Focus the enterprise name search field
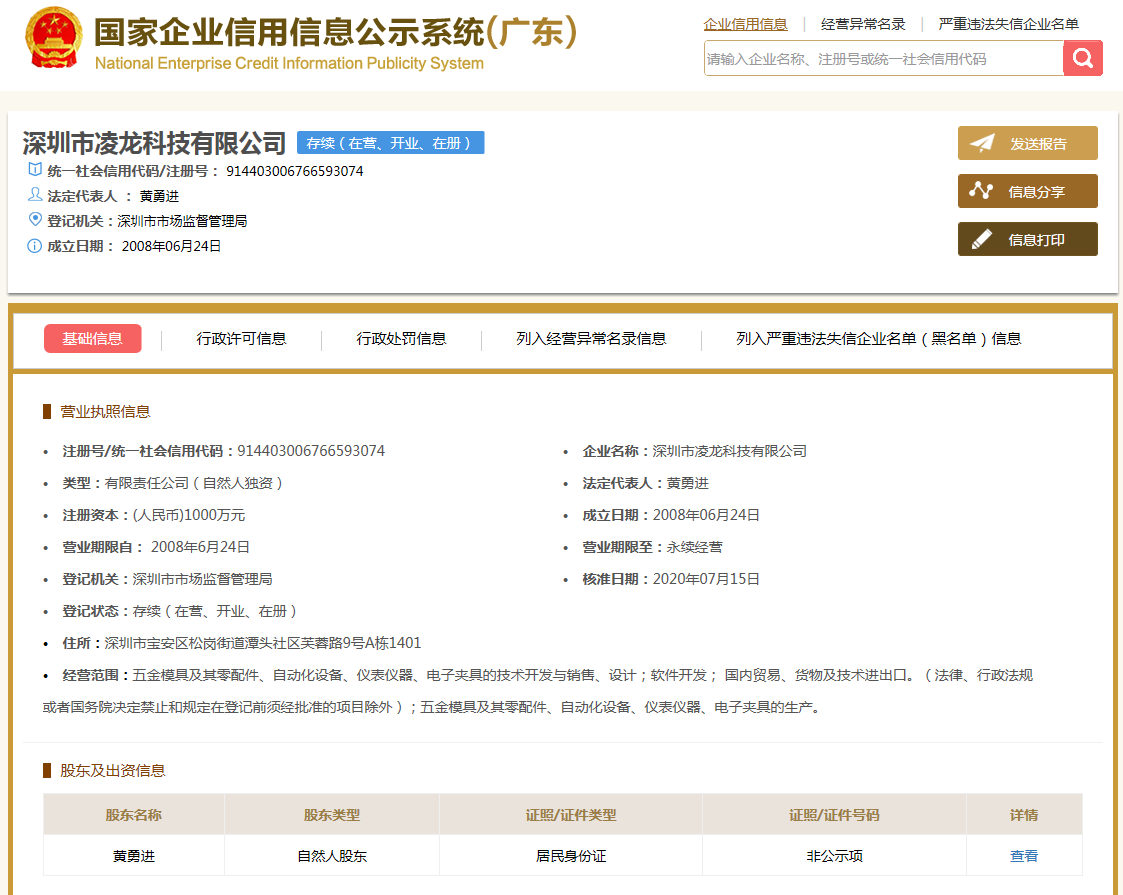 pyautogui.click(x=883, y=59)
